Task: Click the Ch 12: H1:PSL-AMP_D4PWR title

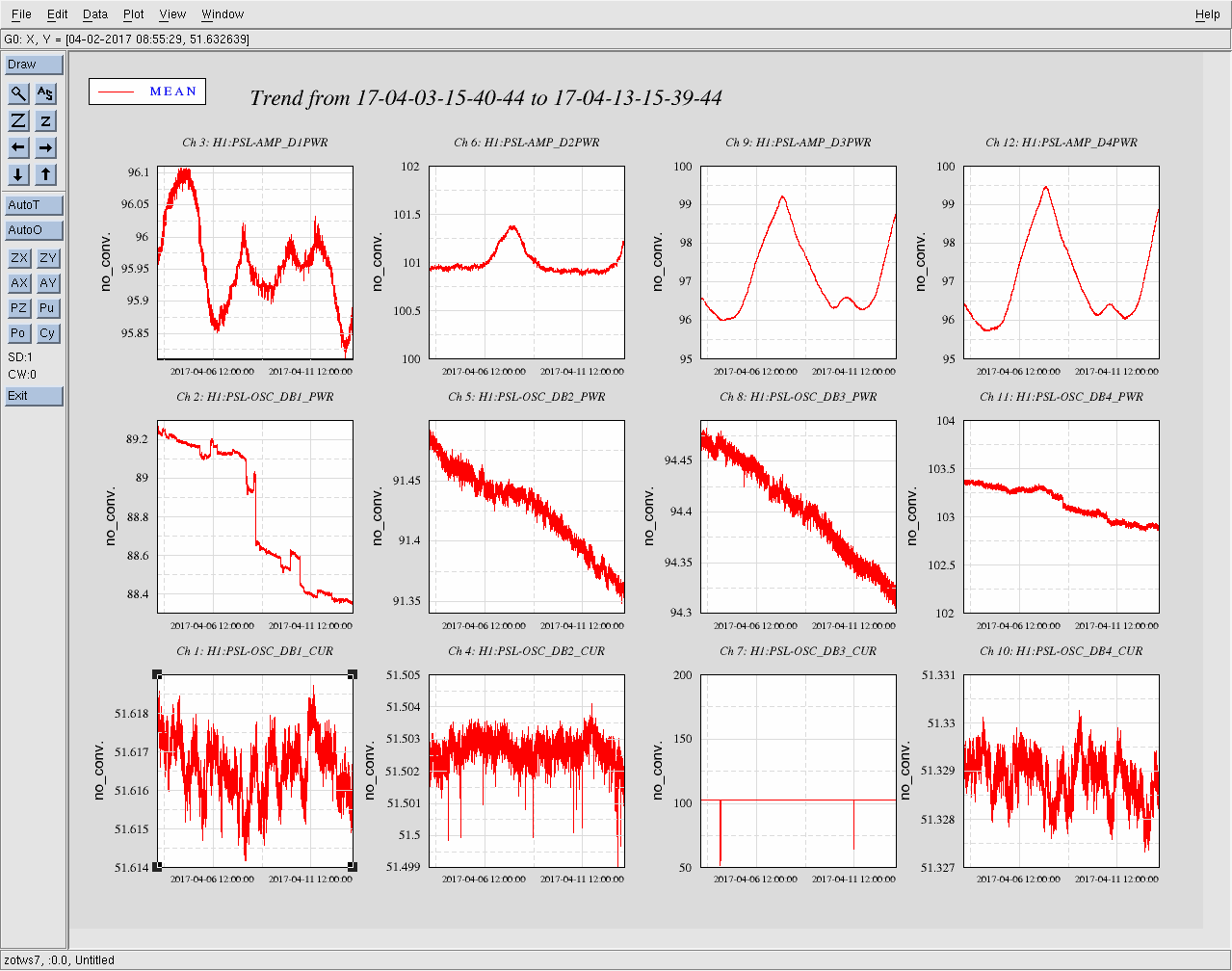Action: pos(1062,143)
